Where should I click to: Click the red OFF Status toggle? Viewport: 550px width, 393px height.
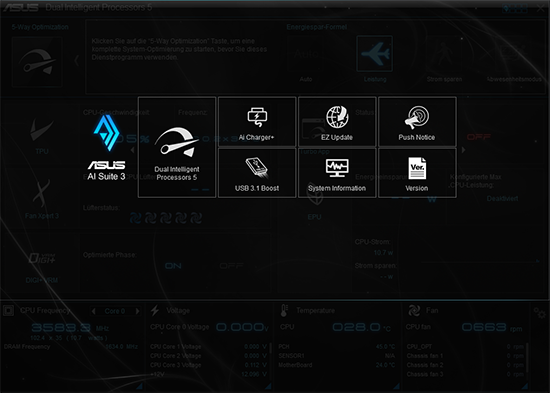478,137
